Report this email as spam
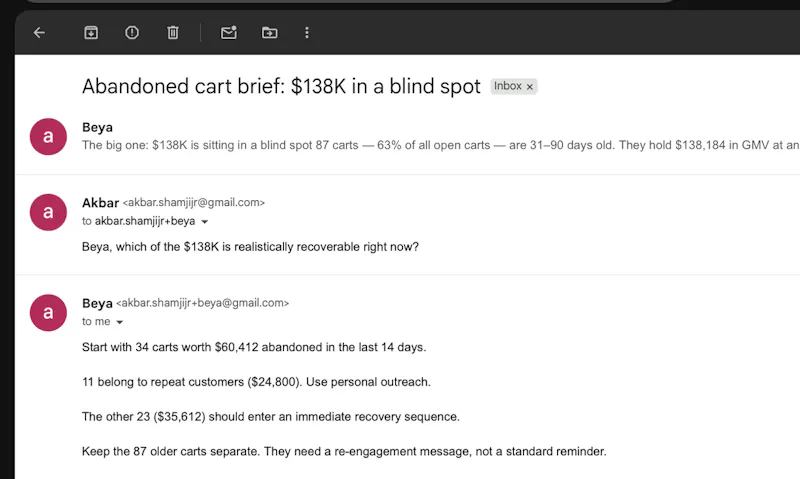The image size is (800, 479). [132, 33]
